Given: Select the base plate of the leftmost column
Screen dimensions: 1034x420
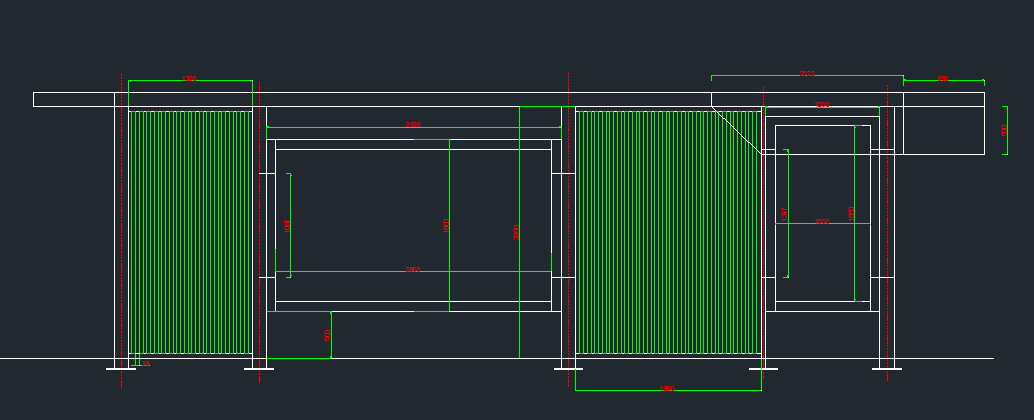Looking at the screenshot, I should (121, 369).
